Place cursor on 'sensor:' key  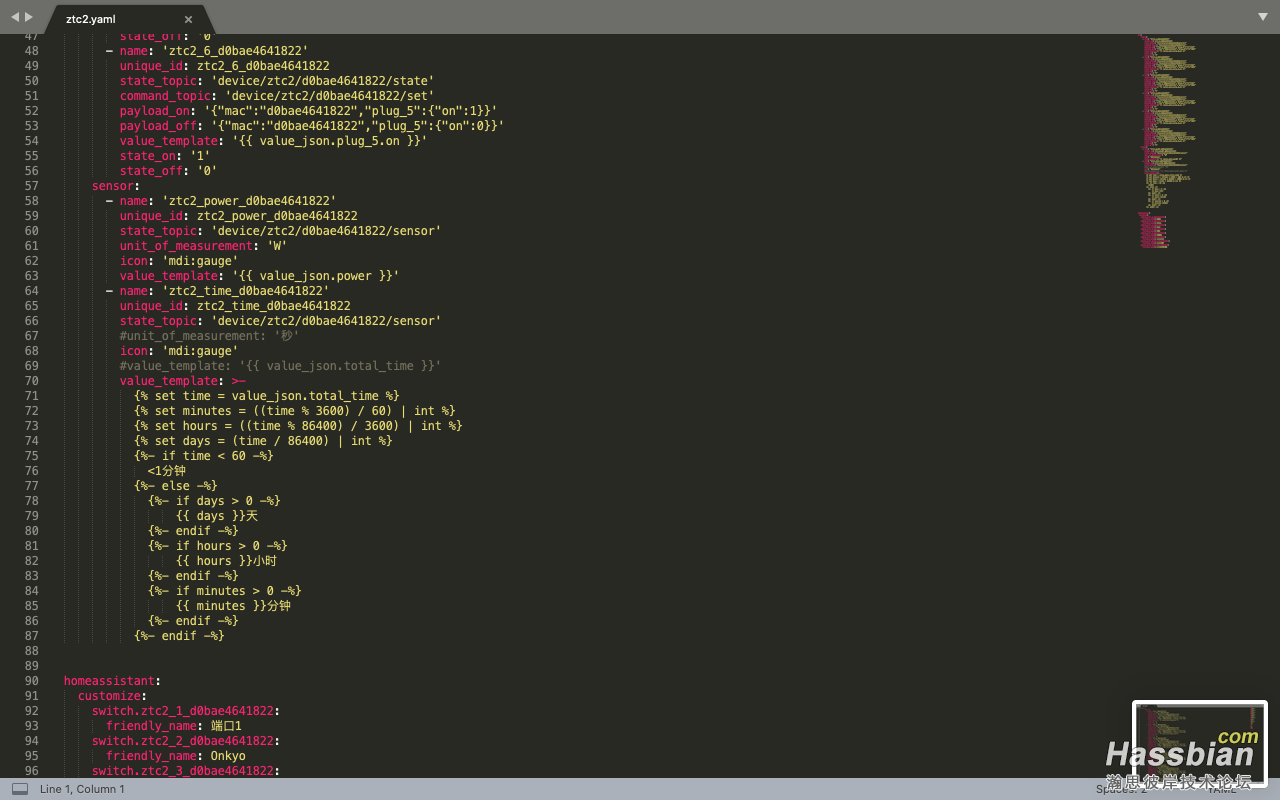[116, 186]
